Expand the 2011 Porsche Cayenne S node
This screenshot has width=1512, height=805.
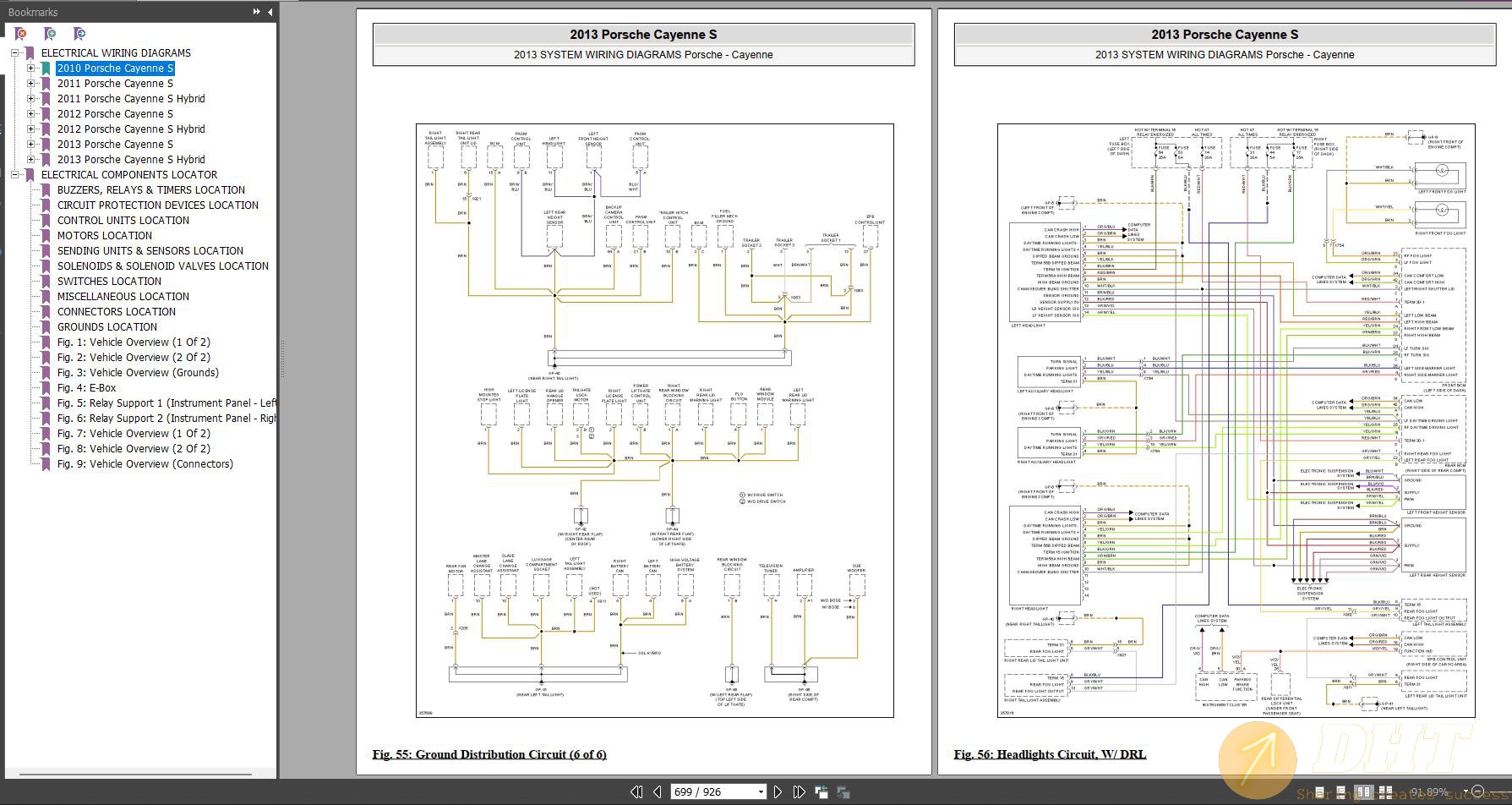click(30, 83)
